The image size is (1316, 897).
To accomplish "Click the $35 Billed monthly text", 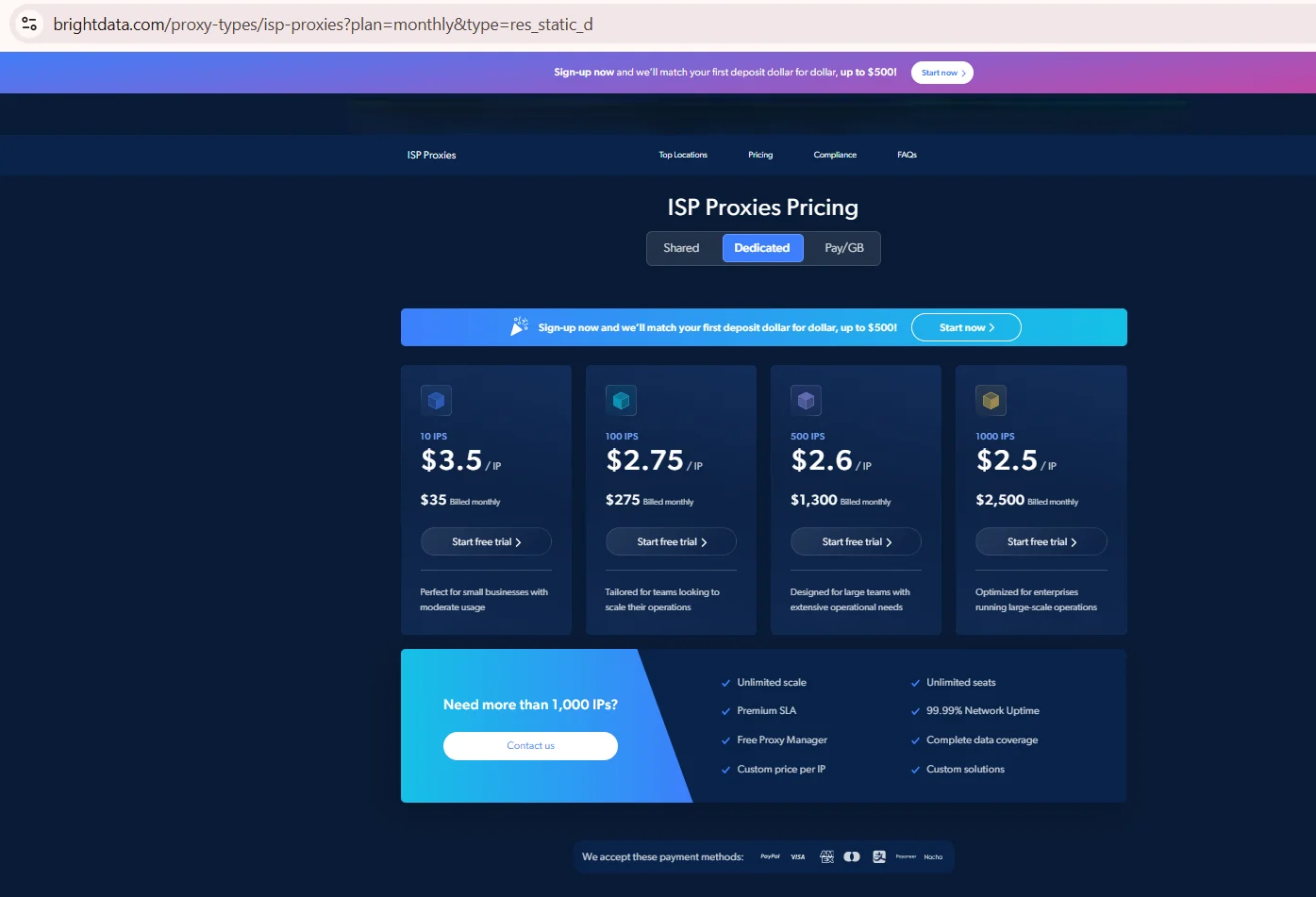I will click(x=460, y=500).
